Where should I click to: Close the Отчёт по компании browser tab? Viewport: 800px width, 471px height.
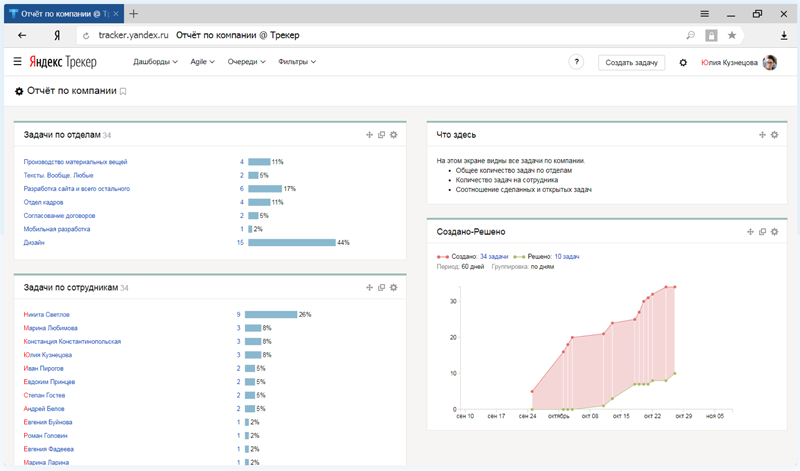(x=116, y=14)
